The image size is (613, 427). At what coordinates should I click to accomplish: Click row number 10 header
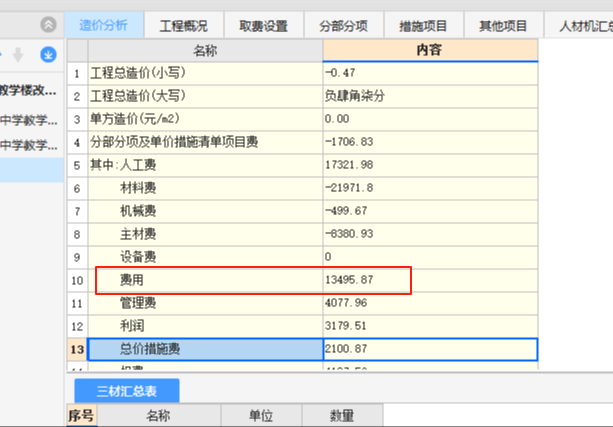77,280
